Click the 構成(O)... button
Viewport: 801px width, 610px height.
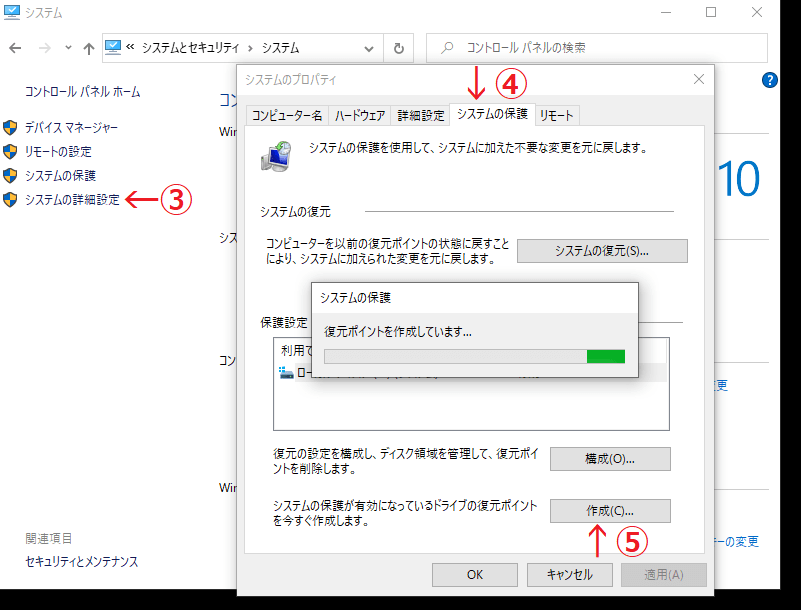[610, 459]
